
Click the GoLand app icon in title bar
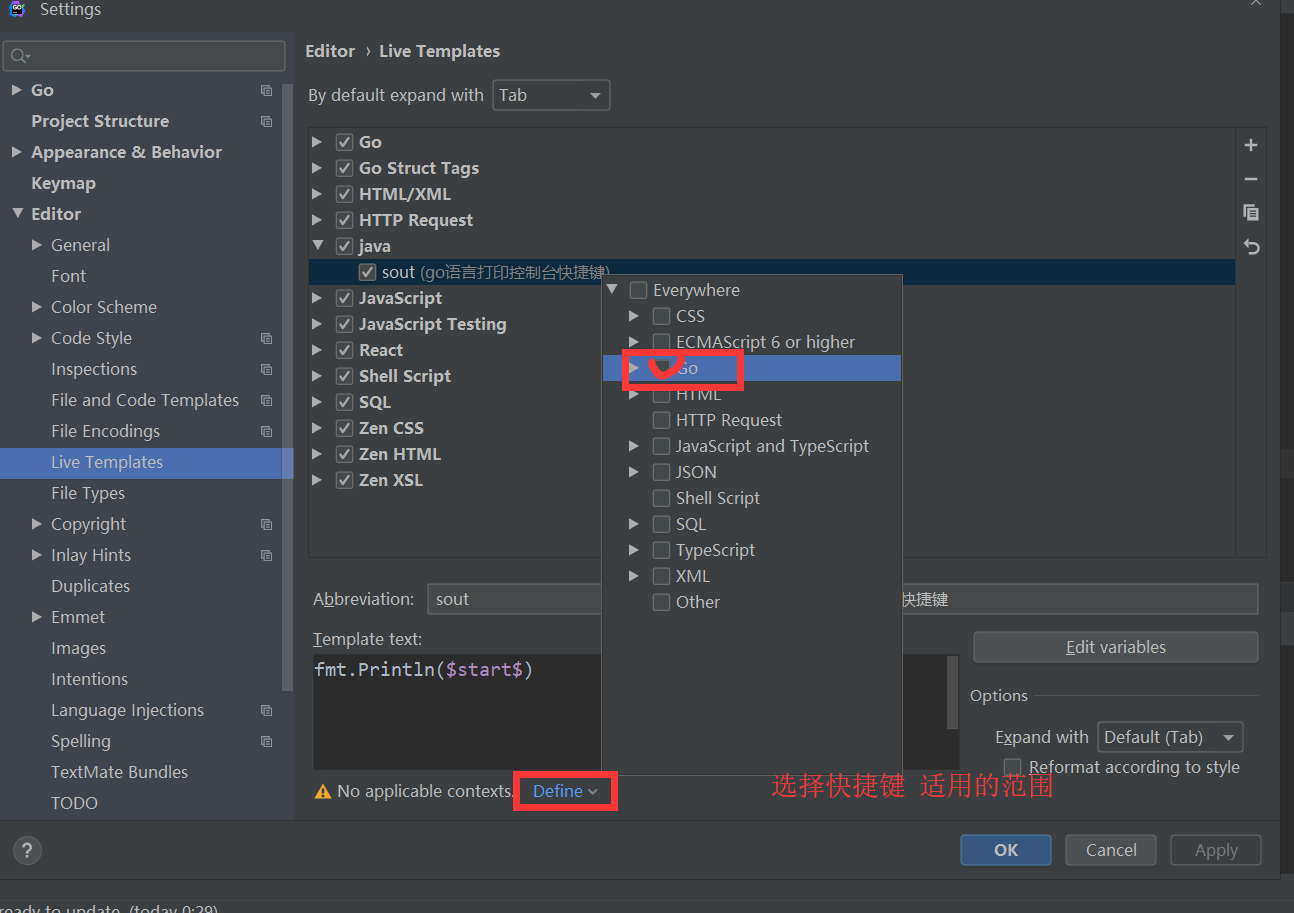point(16,8)
